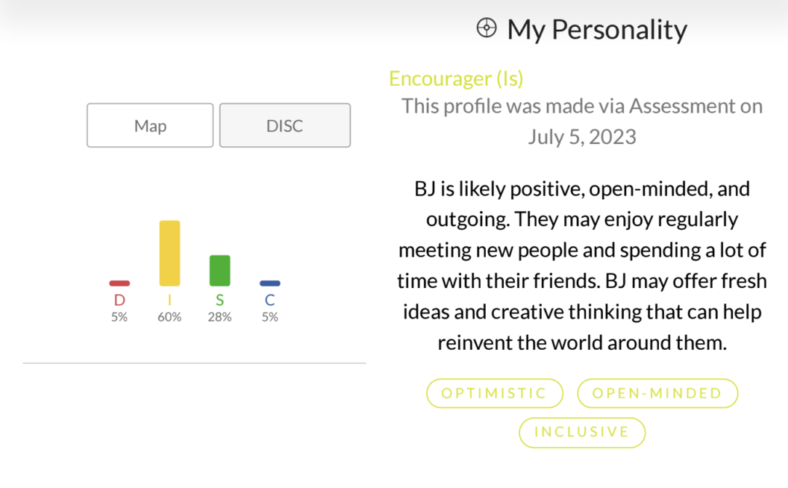Click the D letter label
This screenshot has height=488, width=788.
click(119, 300)
